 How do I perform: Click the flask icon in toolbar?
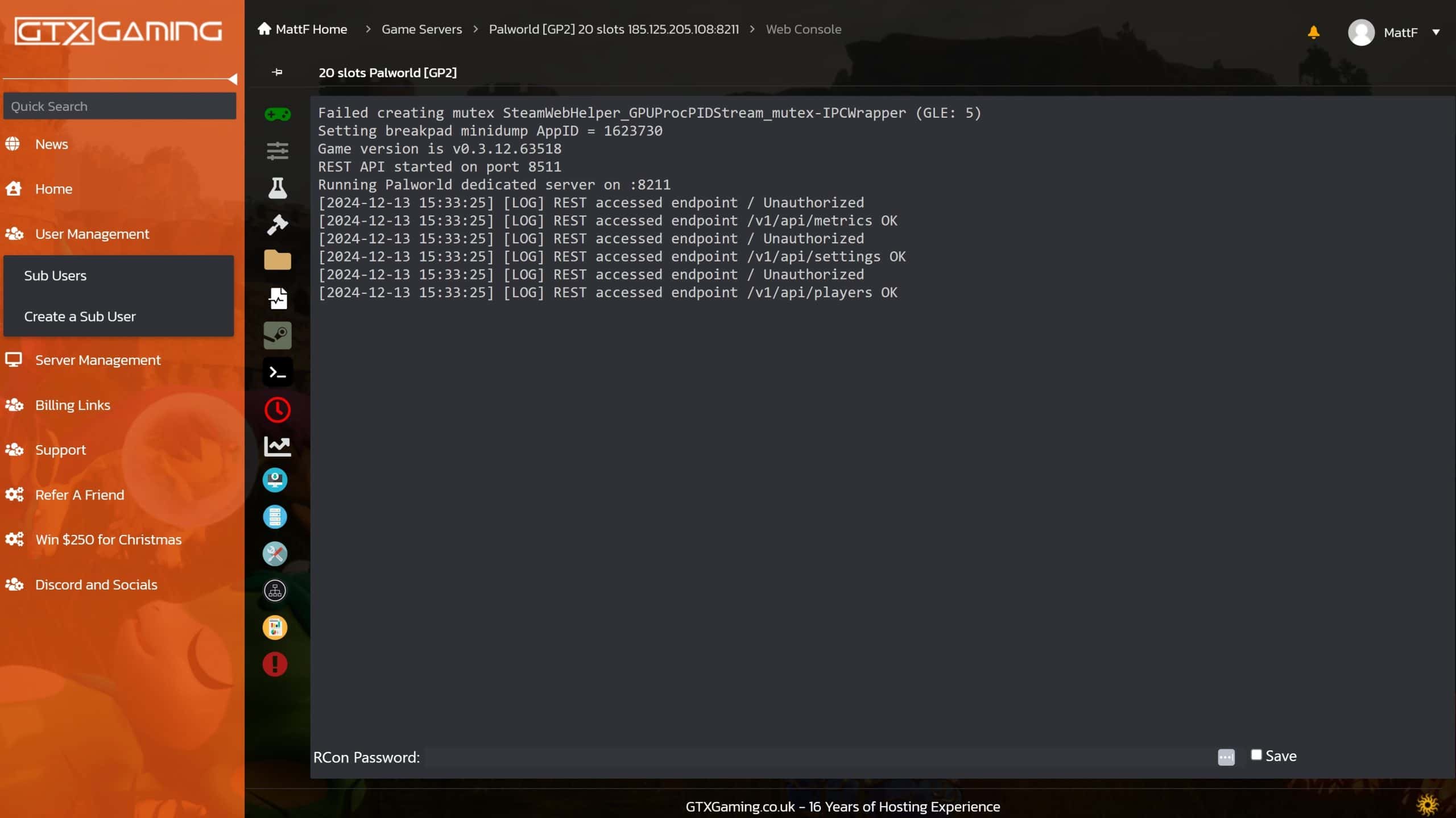coord(278,188)
